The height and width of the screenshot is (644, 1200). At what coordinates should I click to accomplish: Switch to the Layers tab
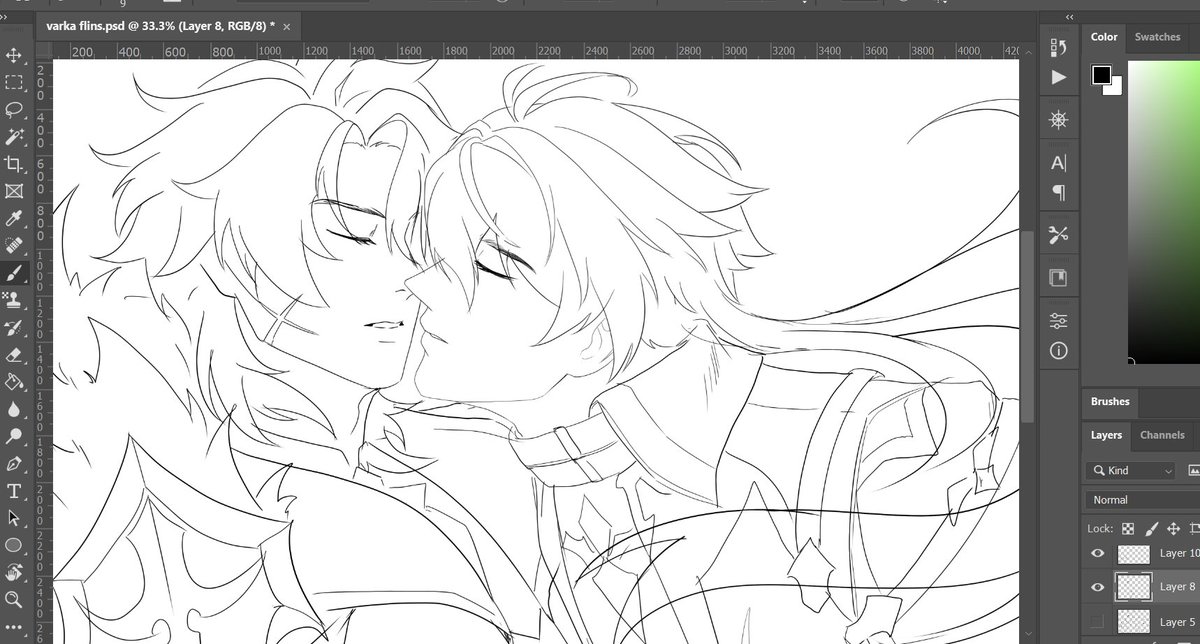pos(1106,435)
